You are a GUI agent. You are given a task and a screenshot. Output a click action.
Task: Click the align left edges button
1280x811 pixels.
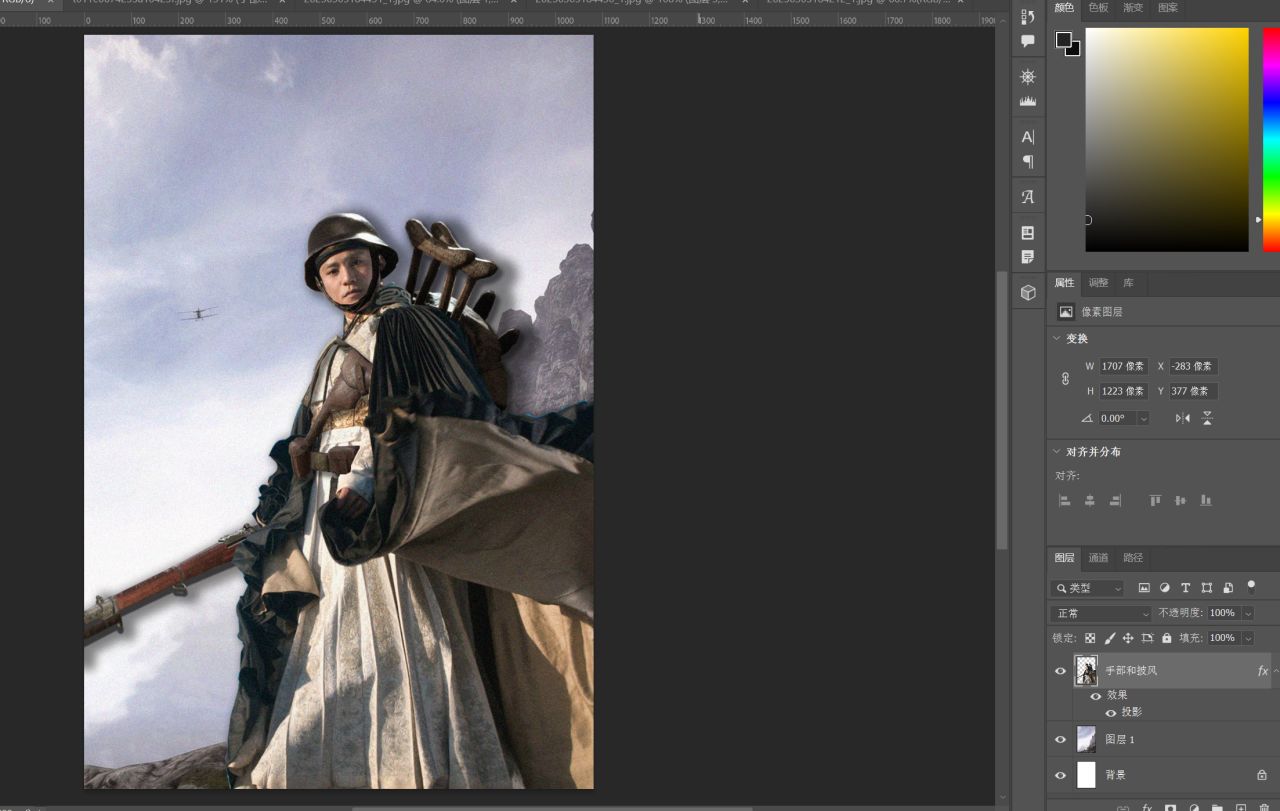pyautogui.click(x=1064, y=500)
